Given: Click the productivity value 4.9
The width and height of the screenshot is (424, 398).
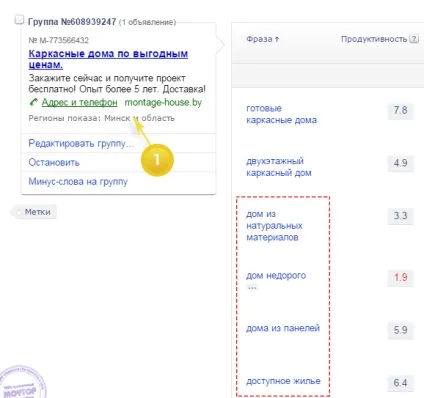Looking at the screenshot, I should pos(400,163).
